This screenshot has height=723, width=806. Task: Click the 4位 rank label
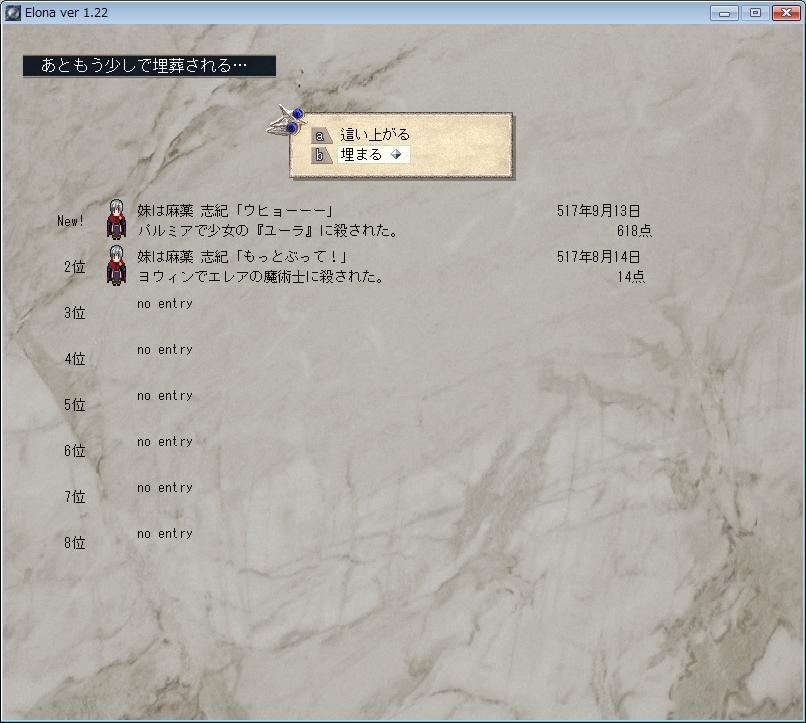(75, 359)
